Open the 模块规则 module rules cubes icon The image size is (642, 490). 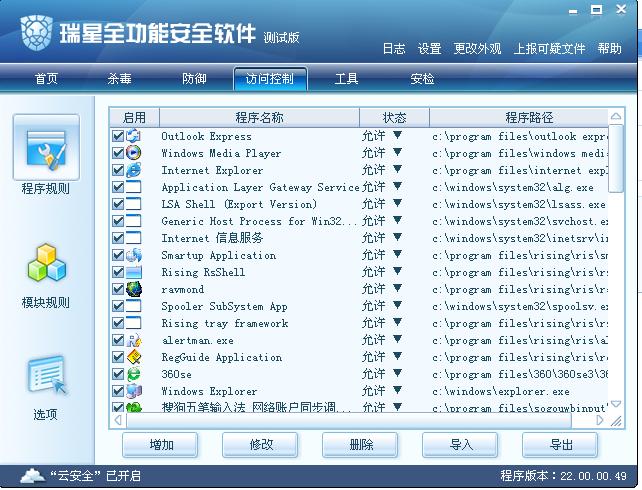coord(46,263)
